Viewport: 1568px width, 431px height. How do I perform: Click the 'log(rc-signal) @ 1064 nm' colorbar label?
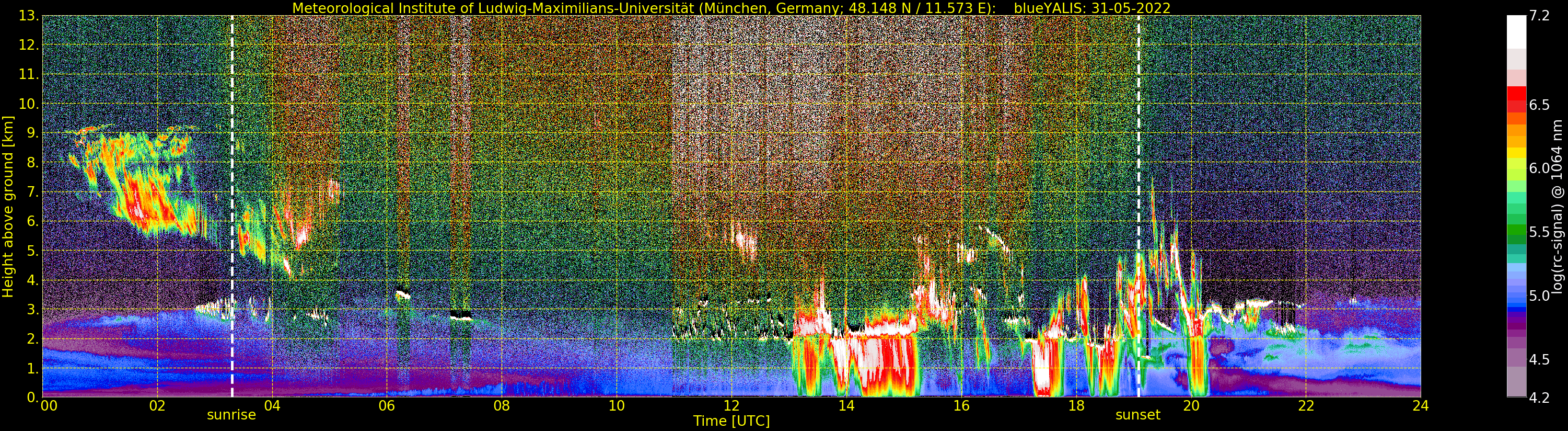[x=1558, y=206]
